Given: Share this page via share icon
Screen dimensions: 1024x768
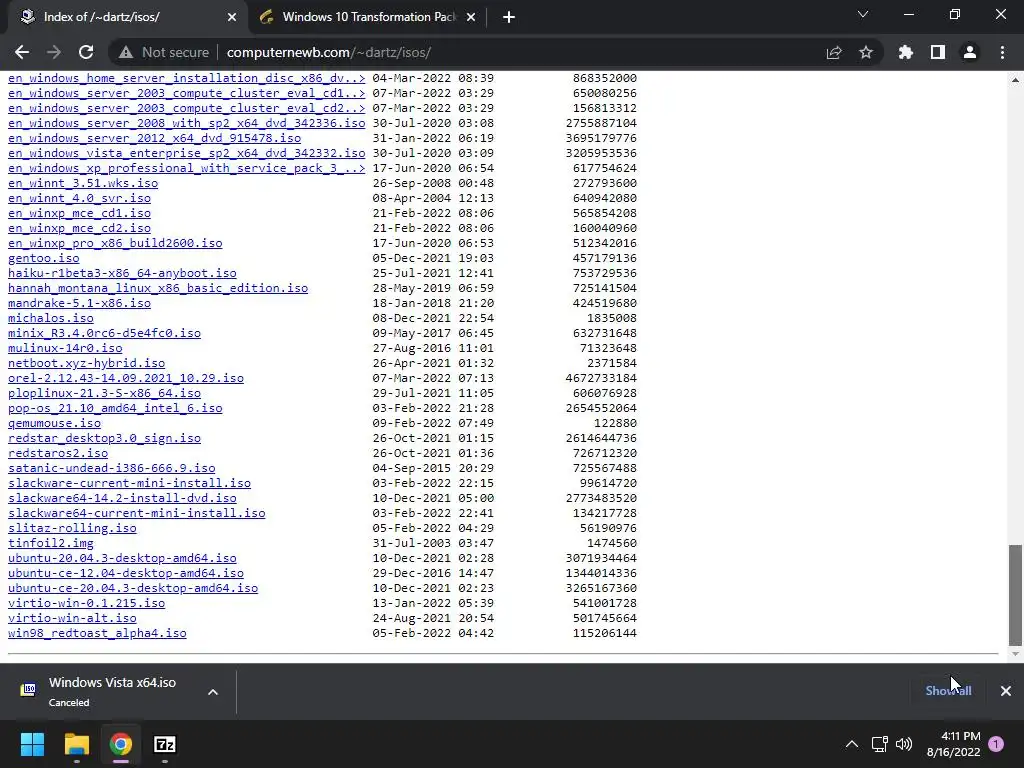Looking at the screenshot, I should coord(834,52).
